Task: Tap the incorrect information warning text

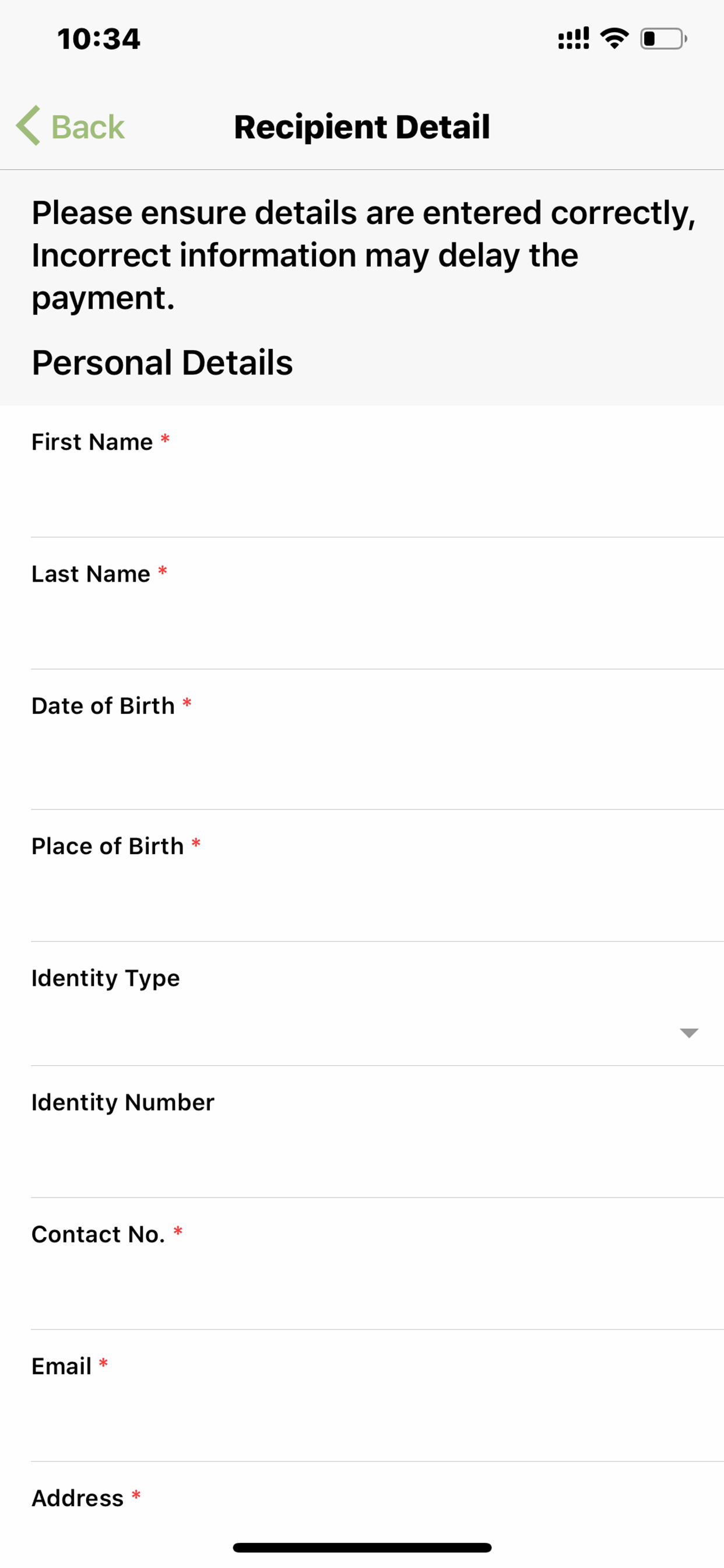Action: coord(363,254)
